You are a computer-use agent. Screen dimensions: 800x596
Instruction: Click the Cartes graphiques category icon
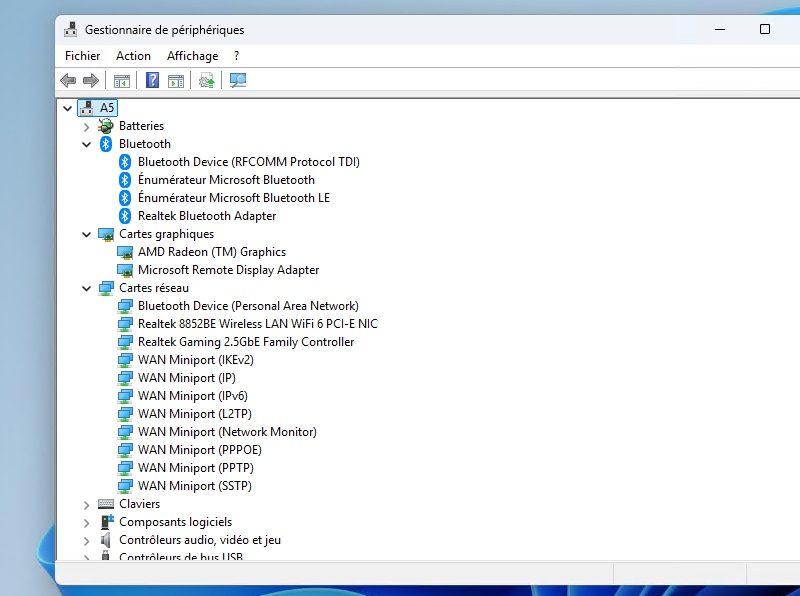106,234
